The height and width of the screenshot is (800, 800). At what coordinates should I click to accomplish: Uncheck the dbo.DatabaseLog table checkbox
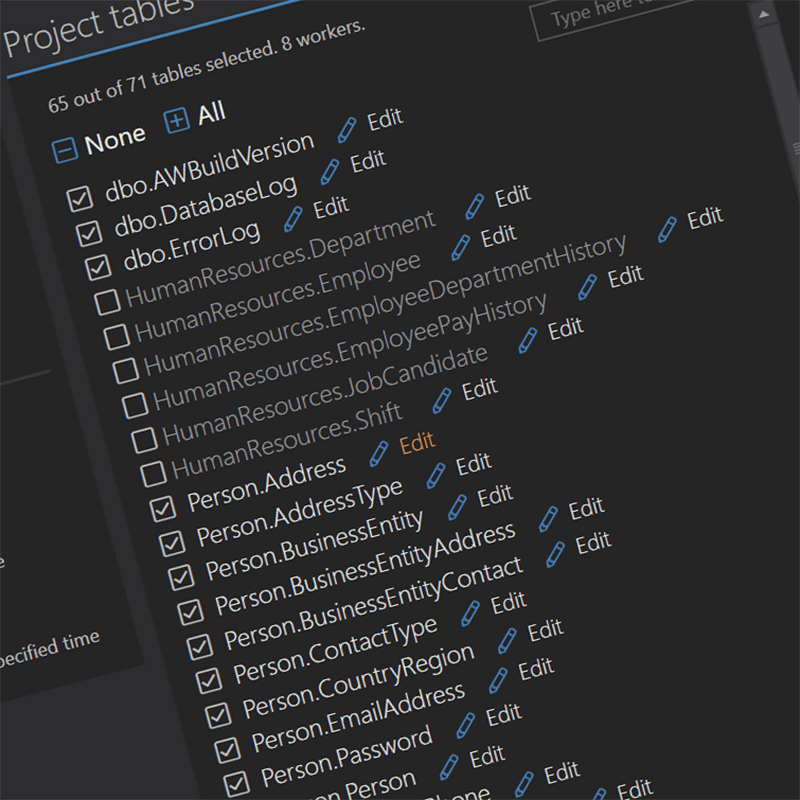pos(89,233)
